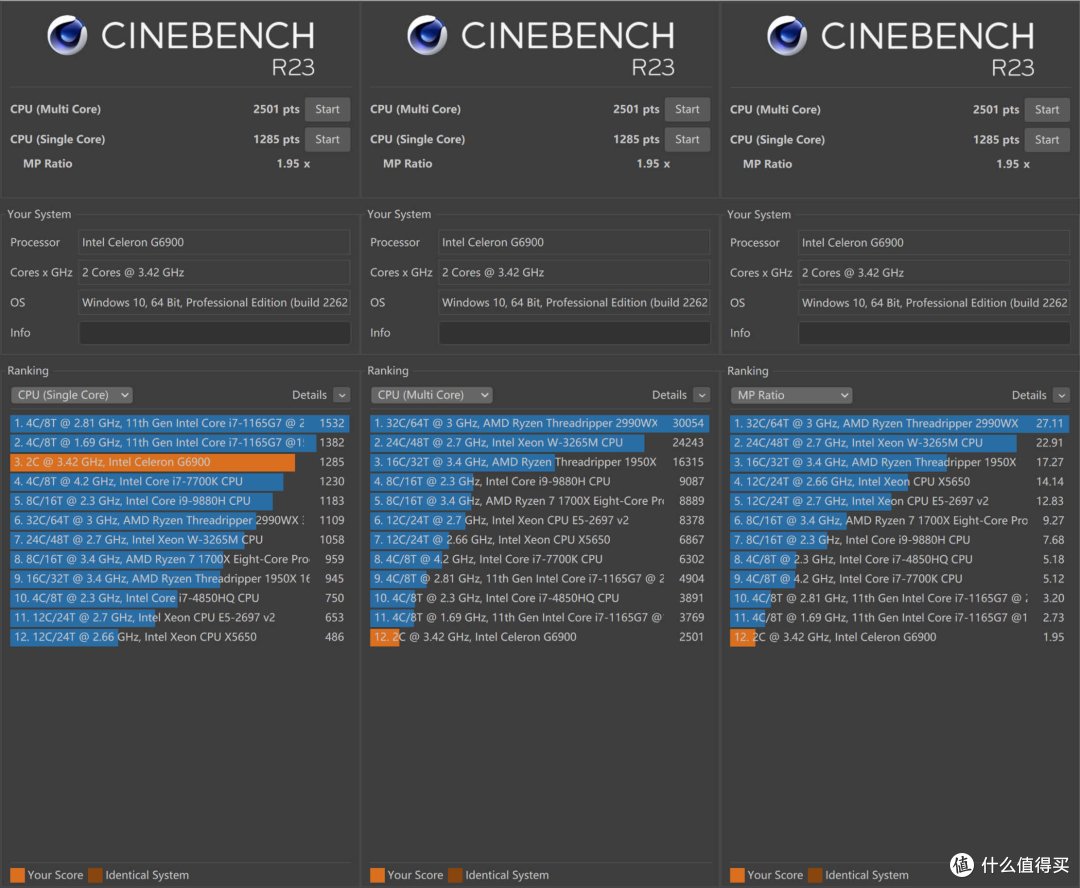
Task: Select the Threadripper 2990WX entry in the multi-core ranking
Action: click(x=539, y=424)
